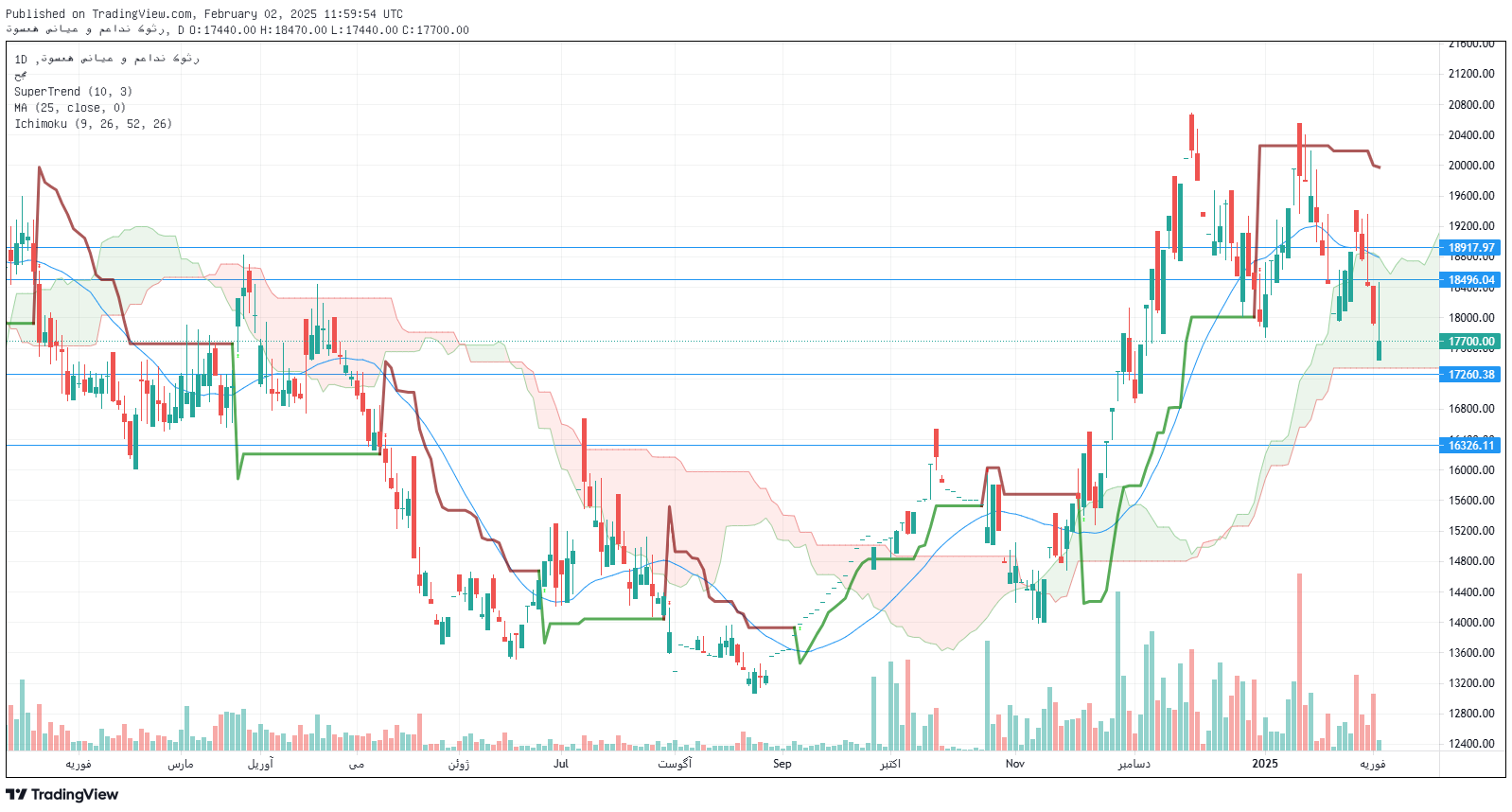
Task: Click the ژوئن label on time axis
Action: [x=458, y=764]
